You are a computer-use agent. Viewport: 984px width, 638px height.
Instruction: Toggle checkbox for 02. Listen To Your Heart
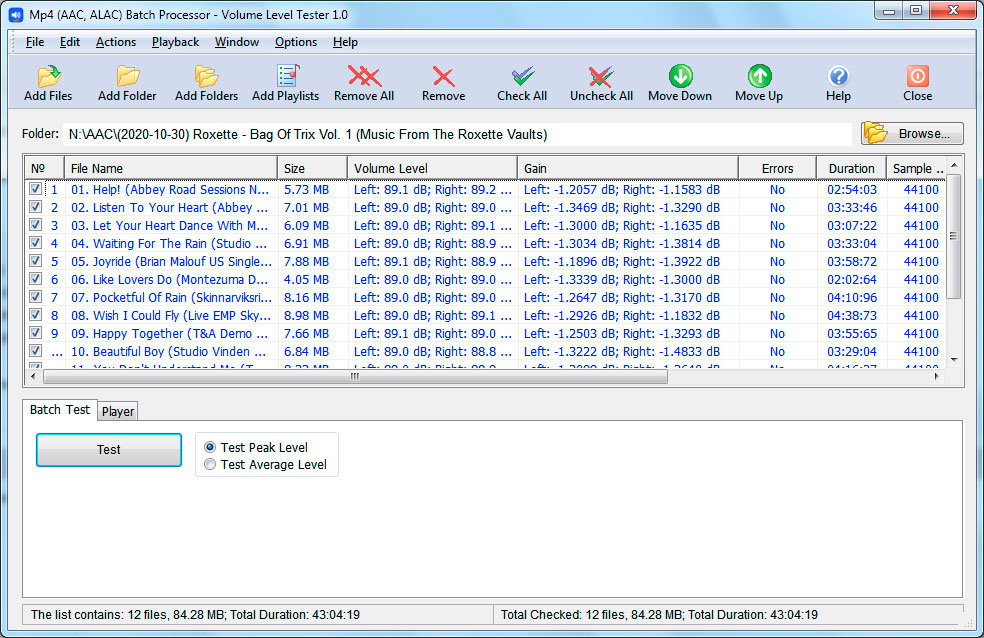[x=35, y=206]
